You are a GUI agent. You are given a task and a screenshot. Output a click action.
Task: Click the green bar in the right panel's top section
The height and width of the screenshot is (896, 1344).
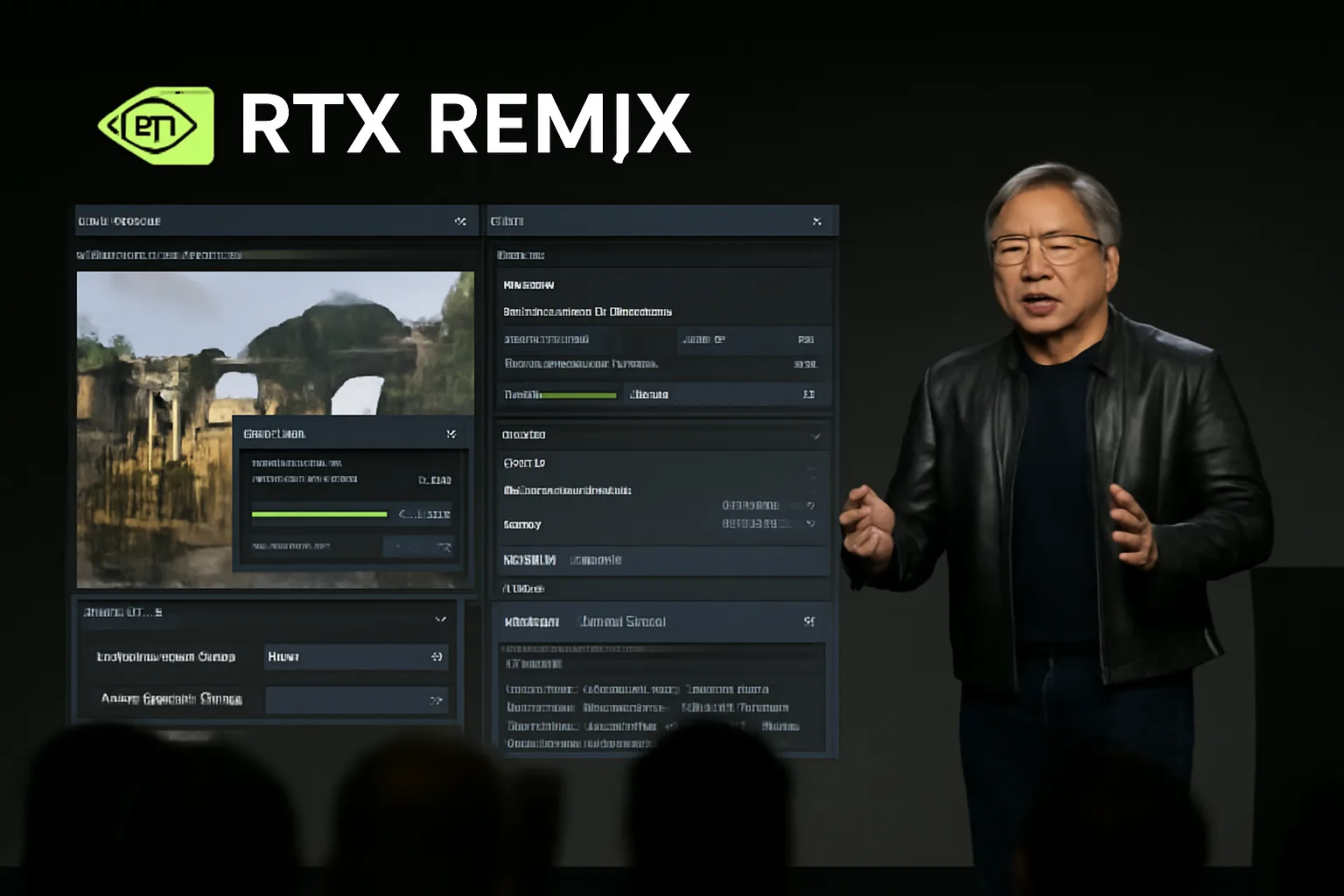(x=579, y=395)
